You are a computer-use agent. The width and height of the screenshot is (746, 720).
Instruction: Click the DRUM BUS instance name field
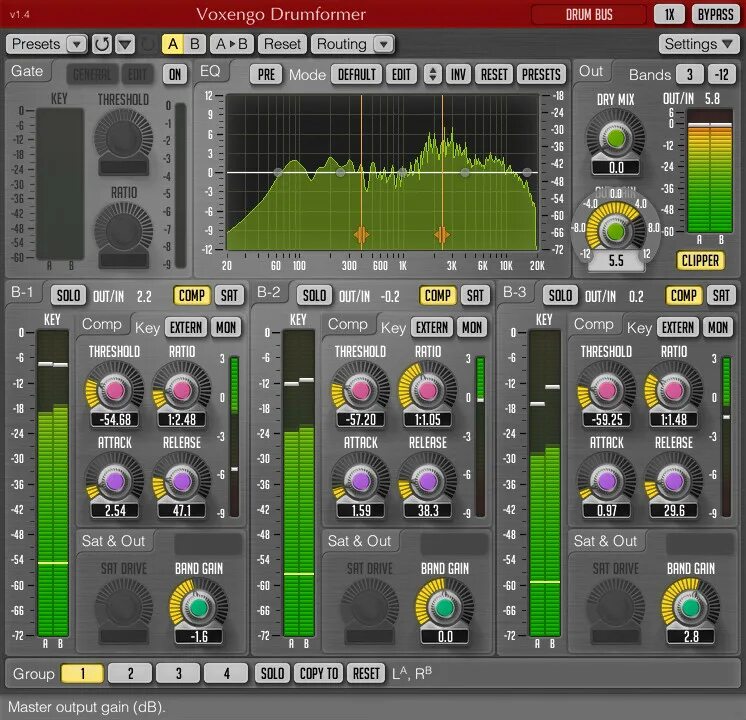click(589, 15)
